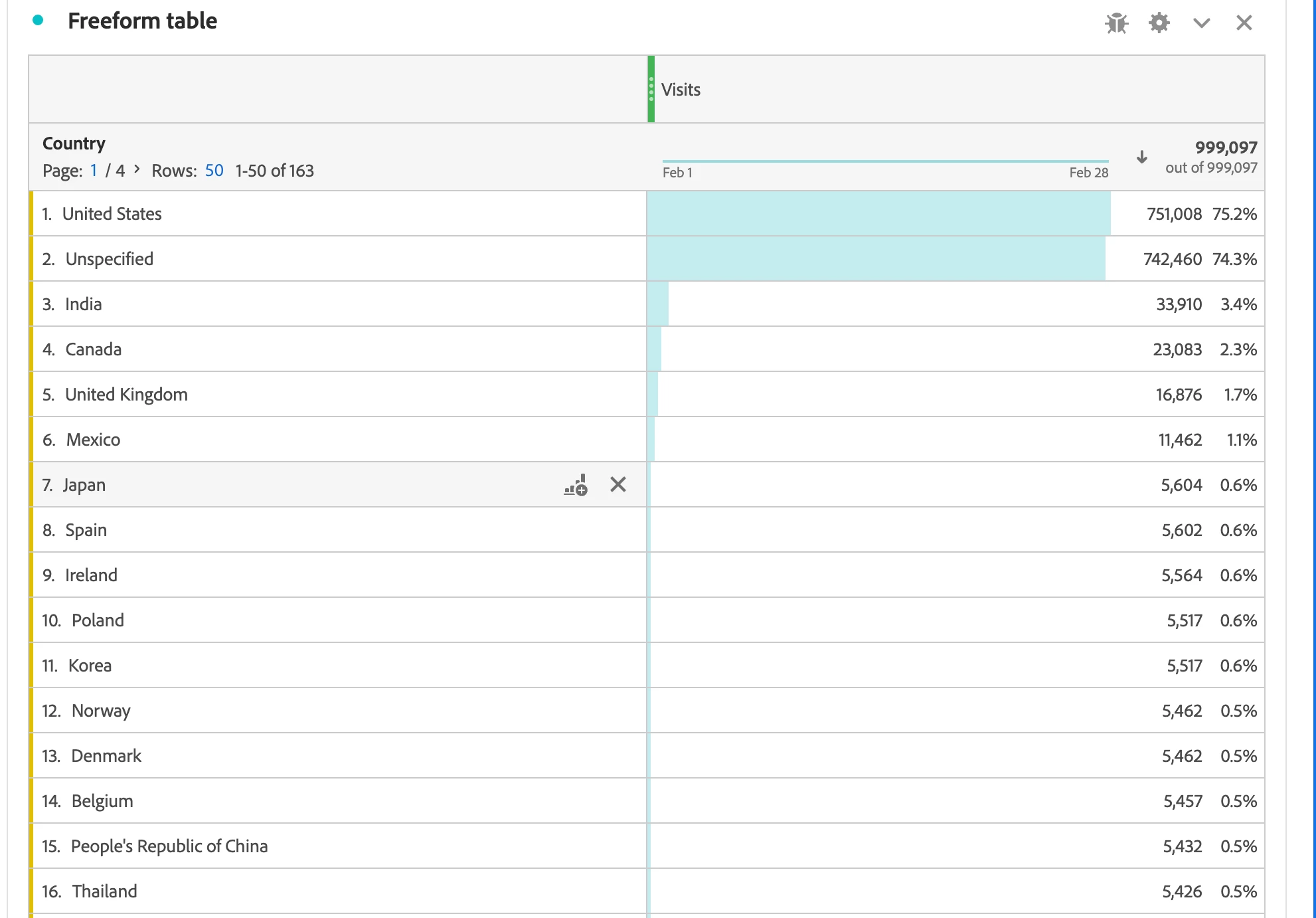Click current page number 1 link
Image resolution: width=1316 pixels, height=918 pixels.
click(x=94, y=171)
